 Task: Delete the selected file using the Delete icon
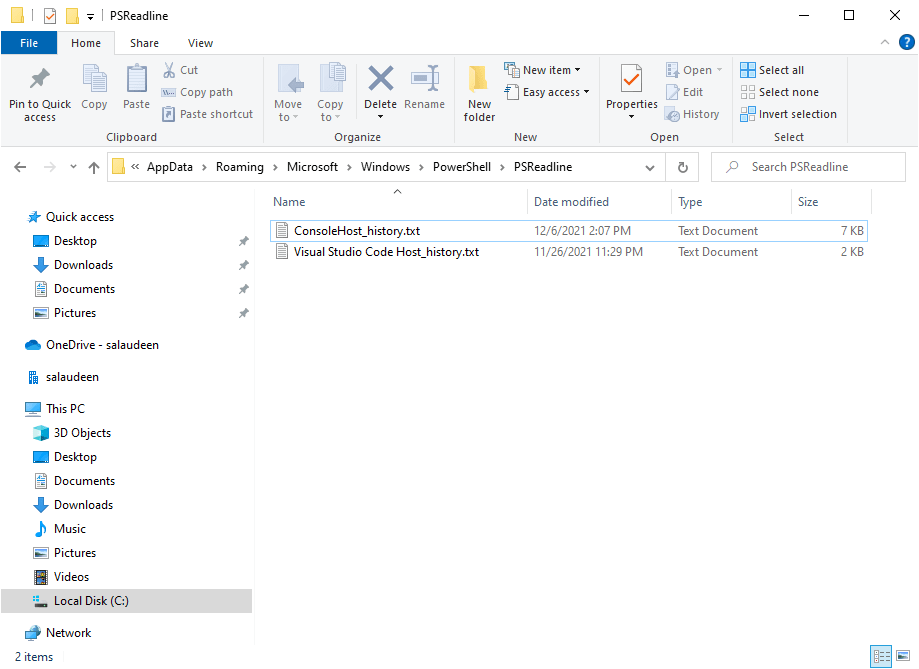click(380, 88)
